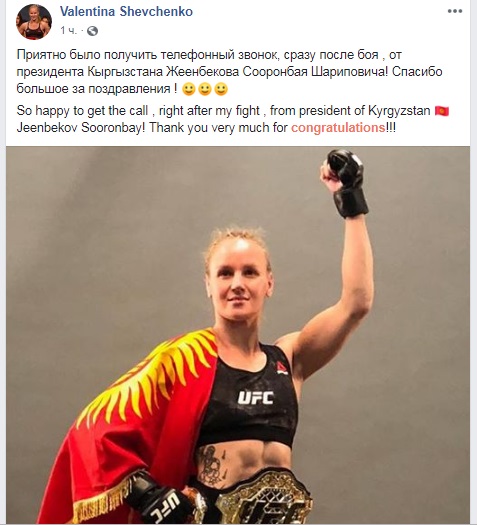Click the globe public privacy icon
The image size is (477, 525).
pos(92,31)
